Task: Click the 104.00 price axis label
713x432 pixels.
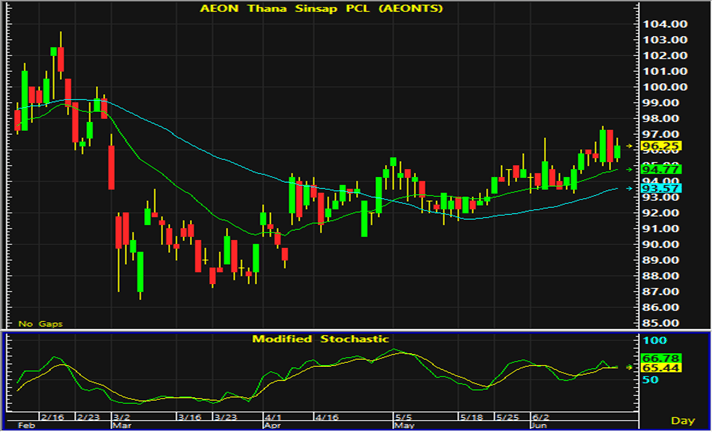Action: coord(664,24)
